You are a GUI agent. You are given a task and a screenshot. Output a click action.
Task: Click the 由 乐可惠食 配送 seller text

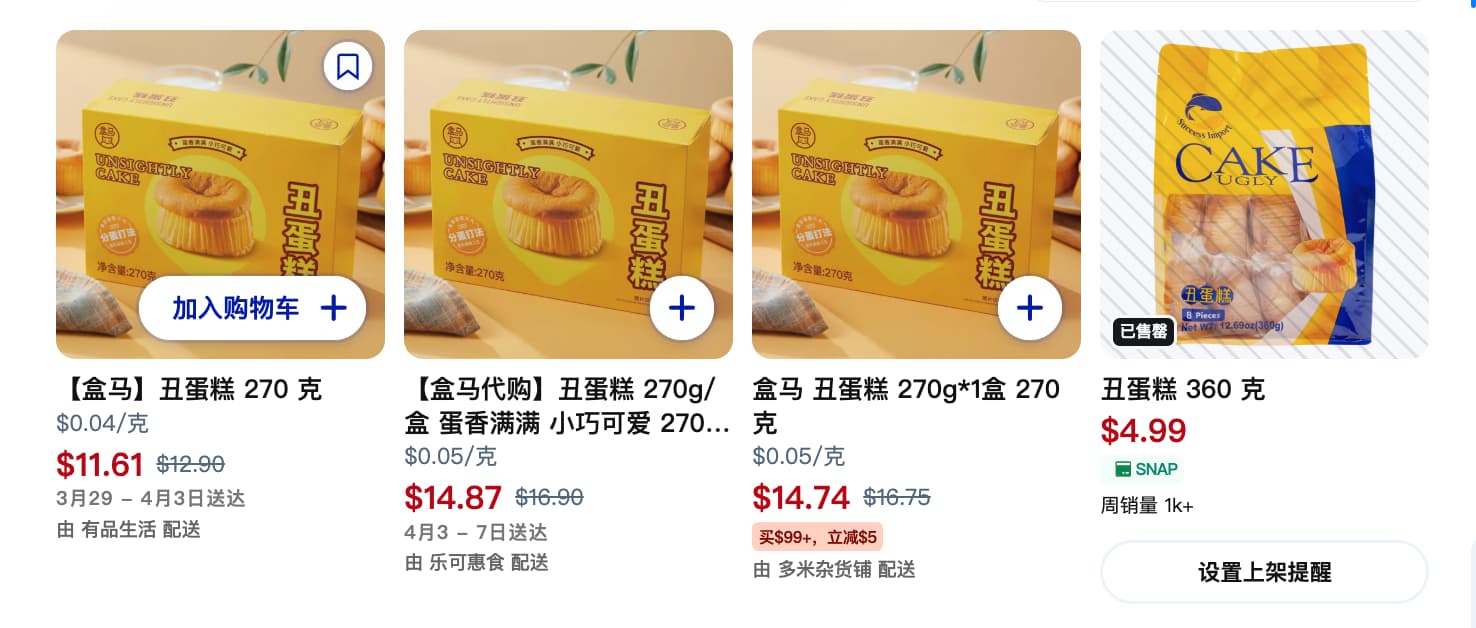point(477,562)
